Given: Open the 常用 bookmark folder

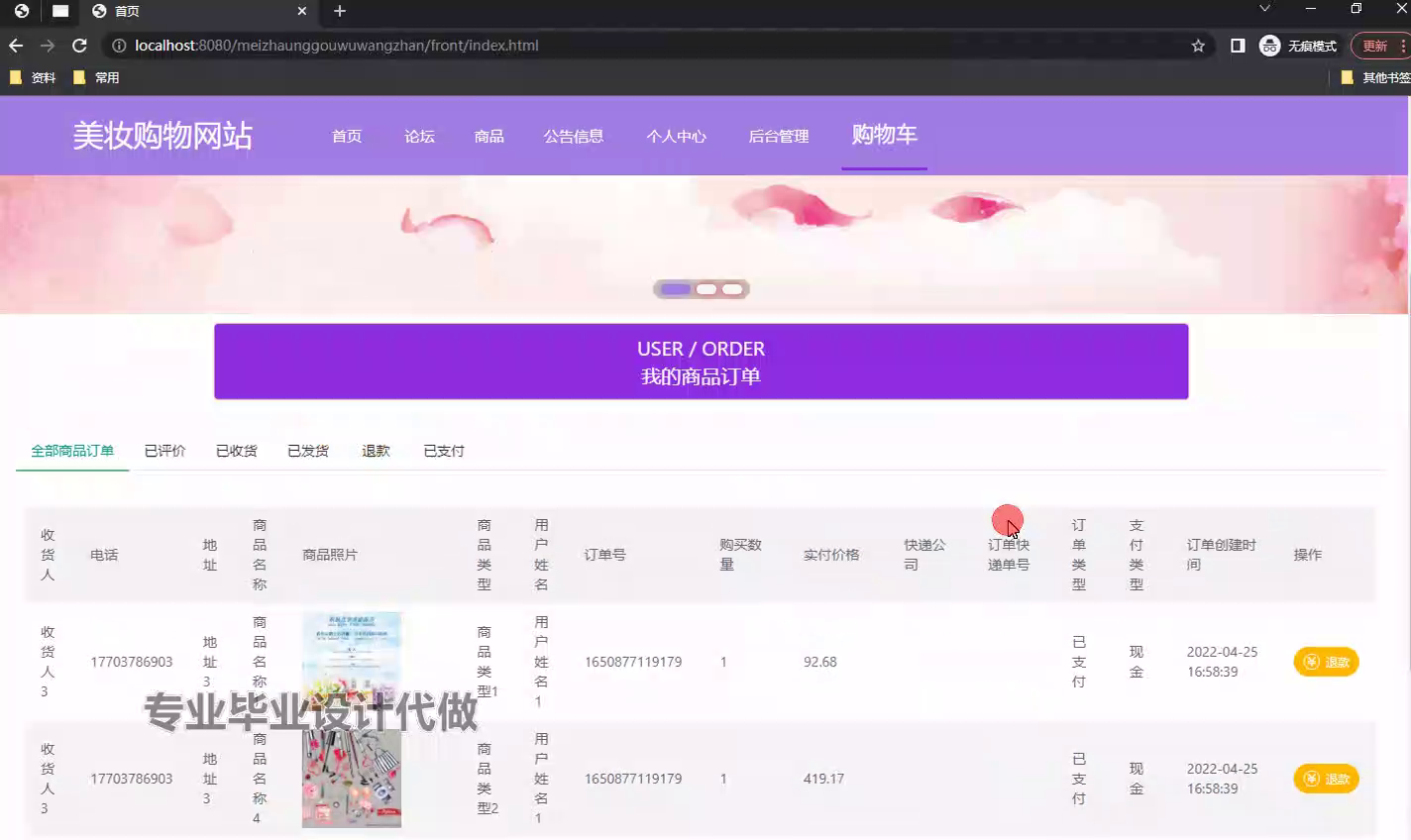Looking at the screenshot, I should [x=96, y=77].
